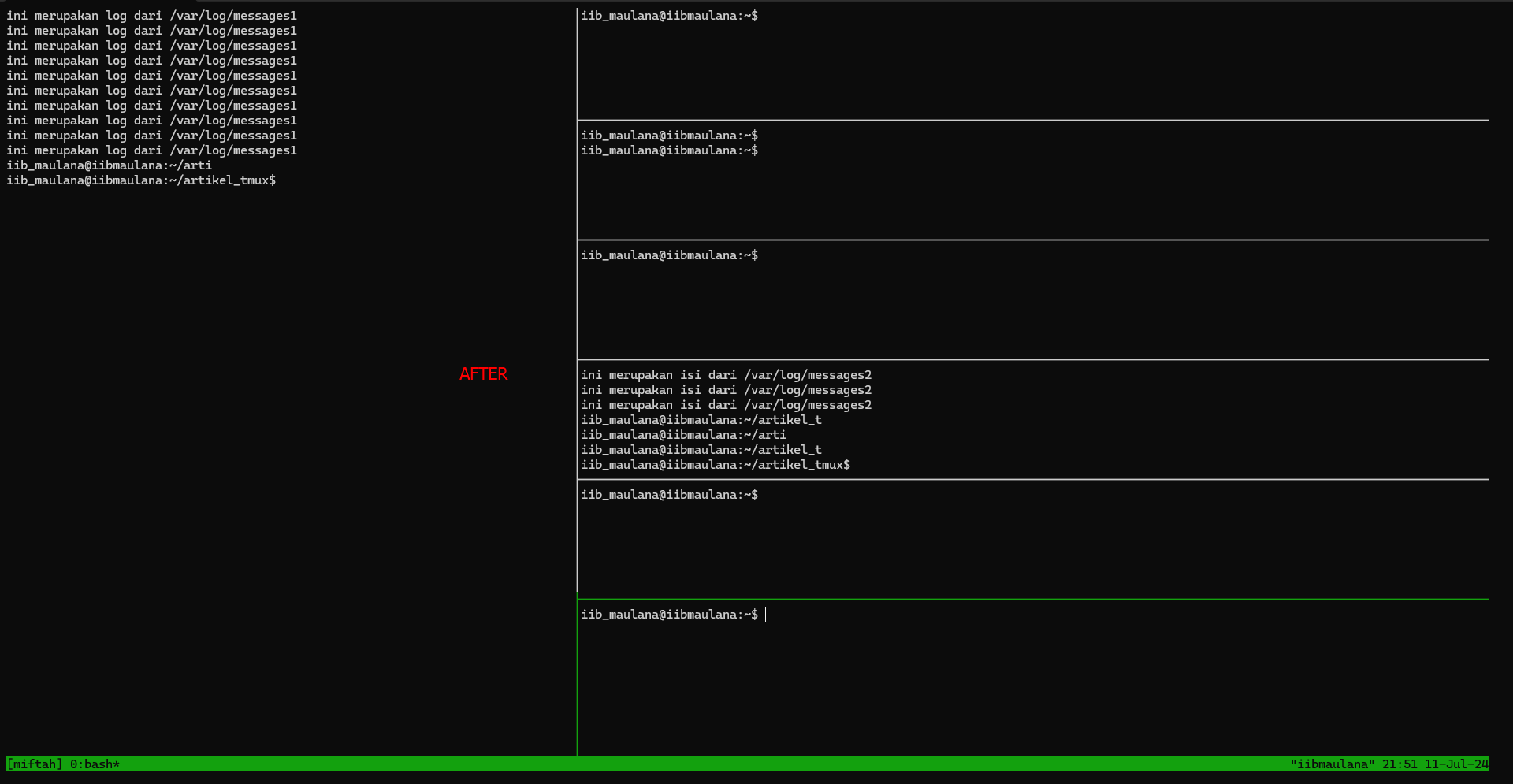The image size is (1513, 784).
Task: Click the first messages1 log line
Action: point(151,16)
